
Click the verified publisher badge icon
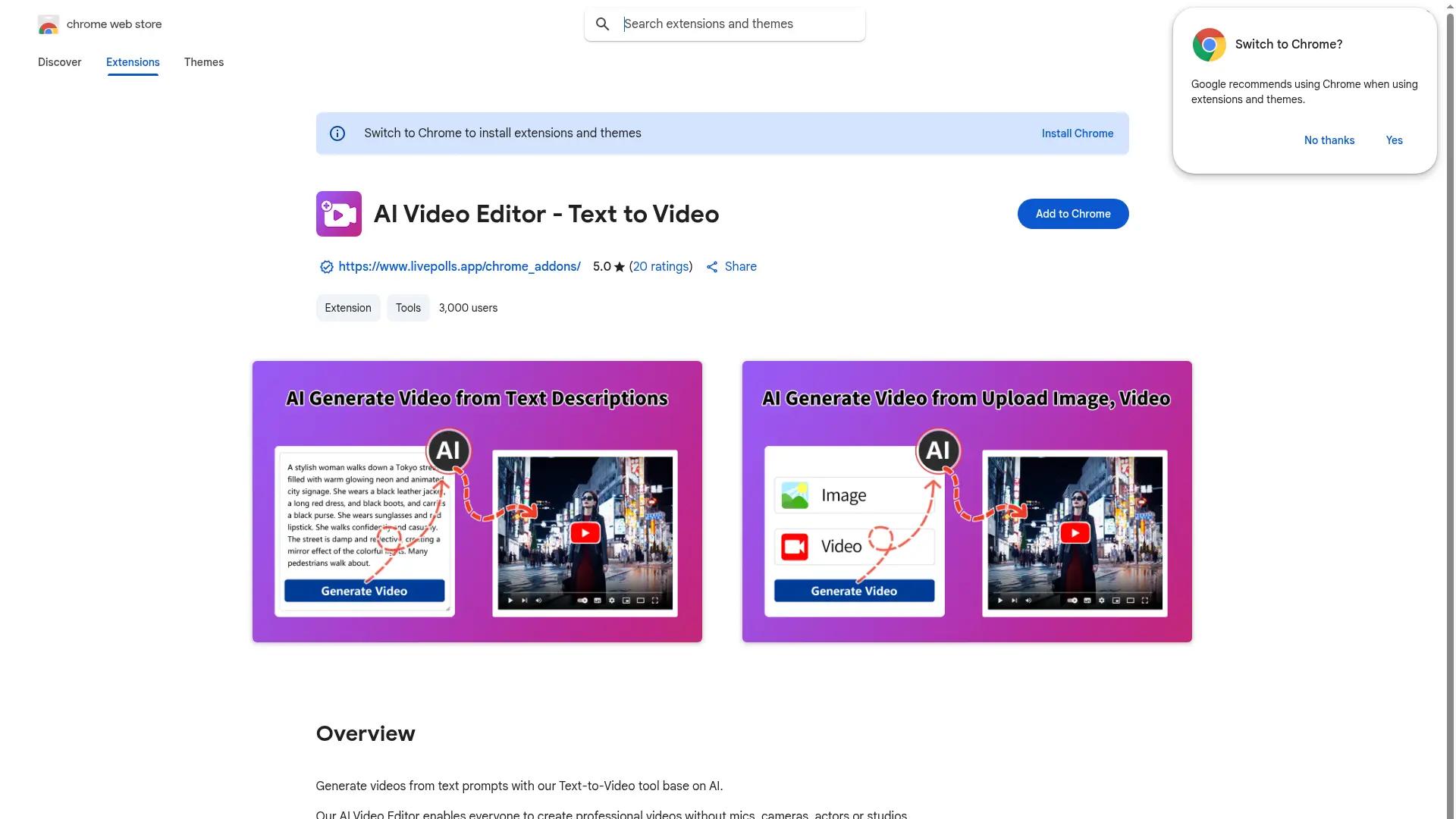click(x=325, y=266)
